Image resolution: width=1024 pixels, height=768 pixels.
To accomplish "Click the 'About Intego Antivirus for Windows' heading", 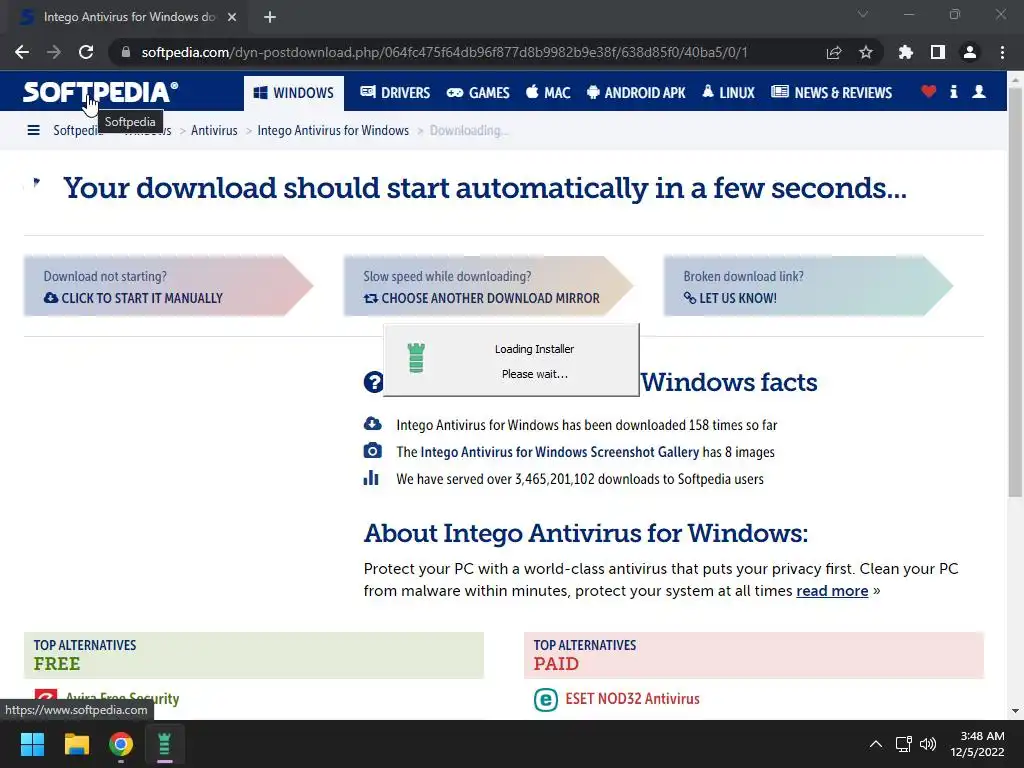I will coord(586,534).
